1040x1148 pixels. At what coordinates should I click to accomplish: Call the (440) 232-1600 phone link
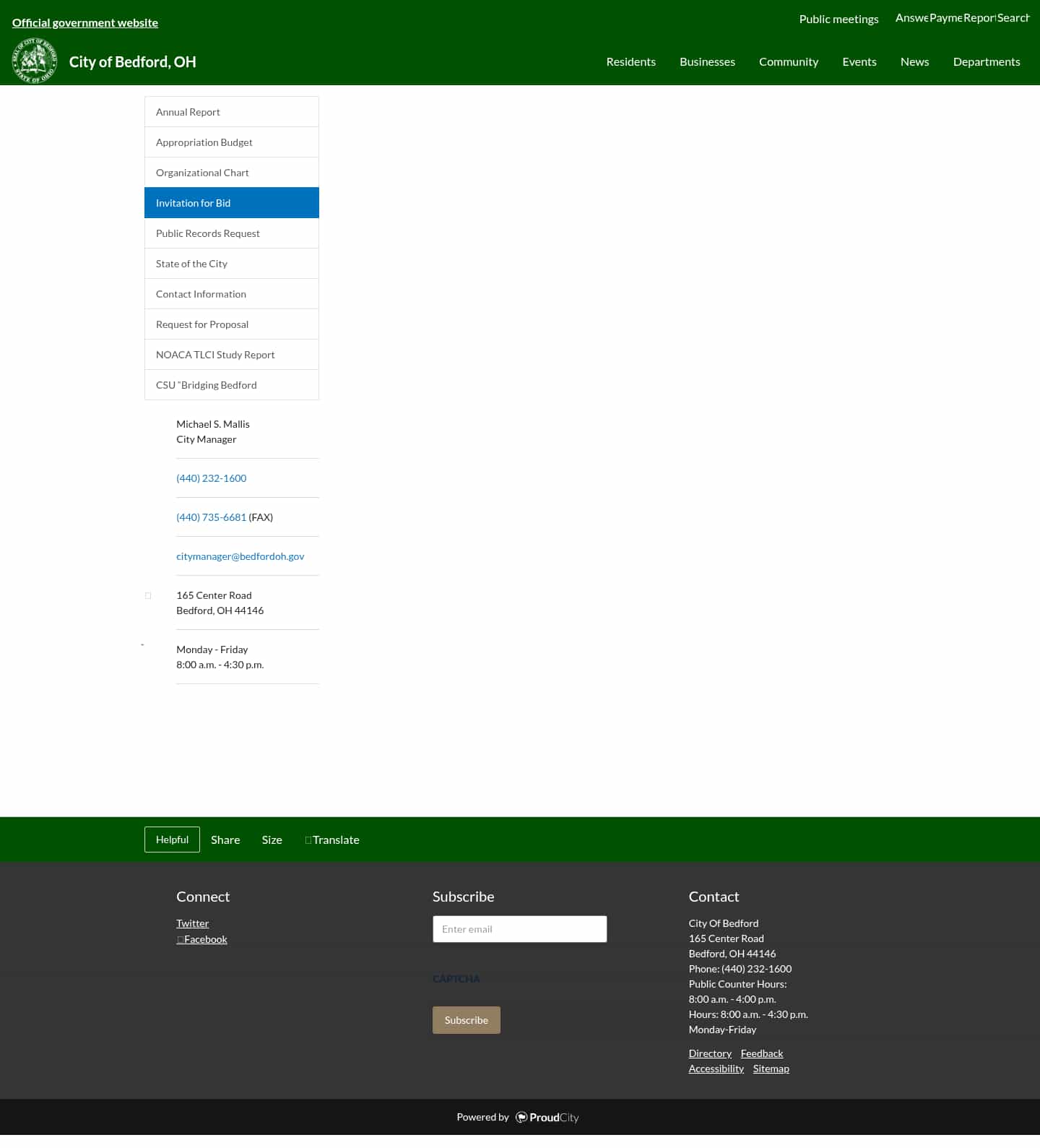211,478
